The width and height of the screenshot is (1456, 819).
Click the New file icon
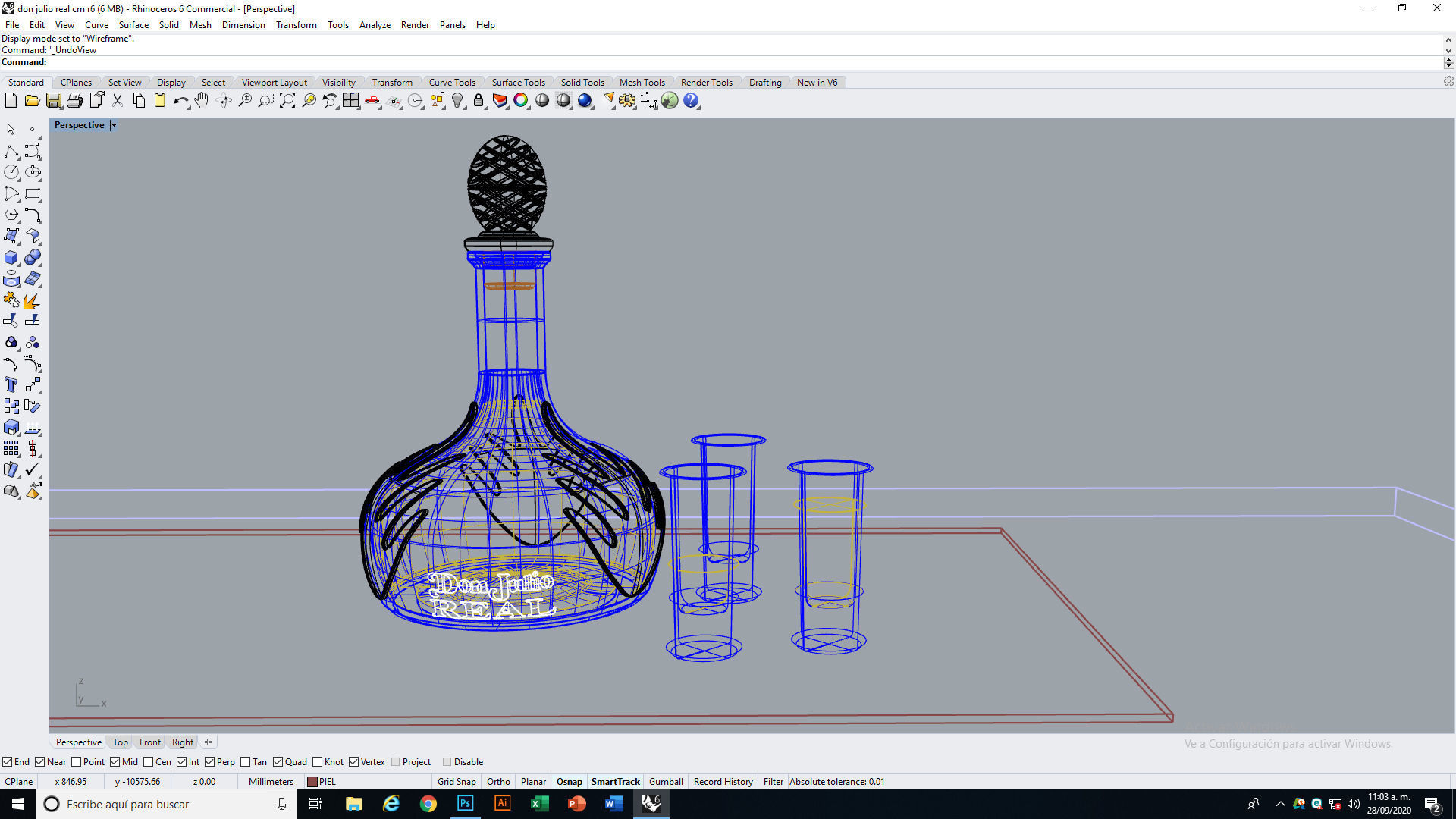(11, 101)
